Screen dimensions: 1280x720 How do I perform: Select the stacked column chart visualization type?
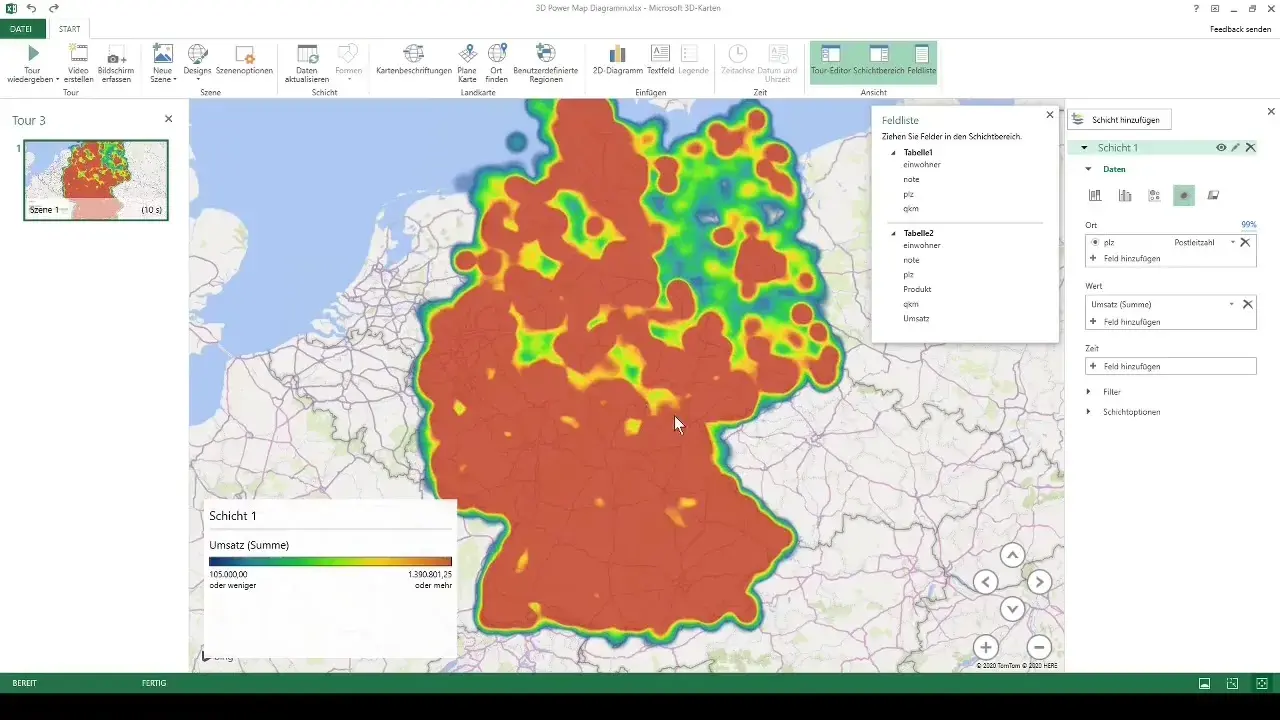click(1095, 195)
